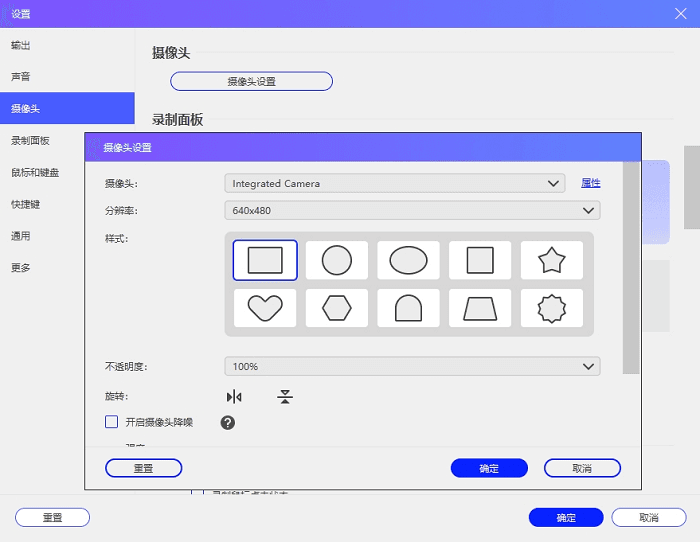Image resolution: width=700 pixels, height=542 pixels.
Task: Select 摄像头 in the settings sidebar
Action: (x=67, y=108)
